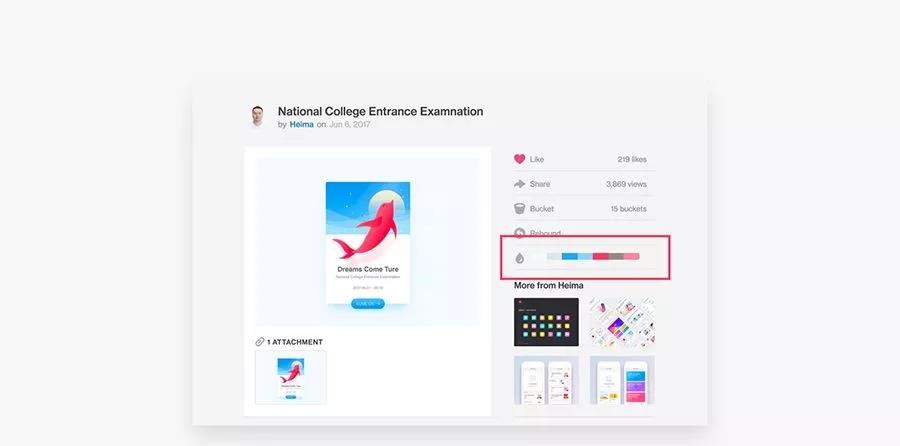This screenshot has height=446, width=900.
Task: Click the pink heart Like icon
Action: [519, 159]
